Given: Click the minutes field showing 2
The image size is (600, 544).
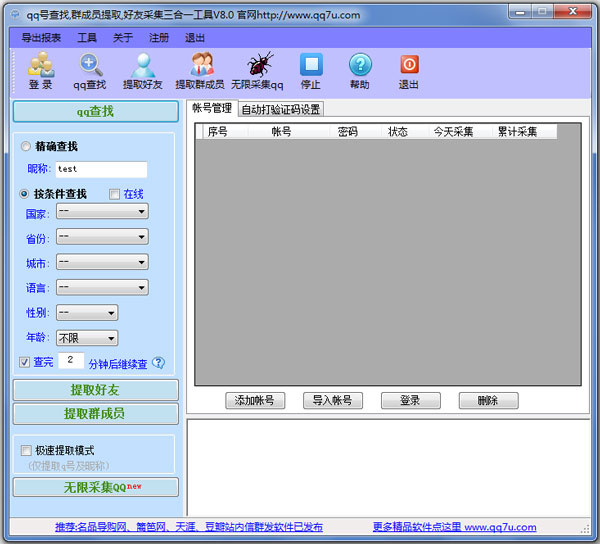Looking at the screenshot, I should (x=71, y=360).
